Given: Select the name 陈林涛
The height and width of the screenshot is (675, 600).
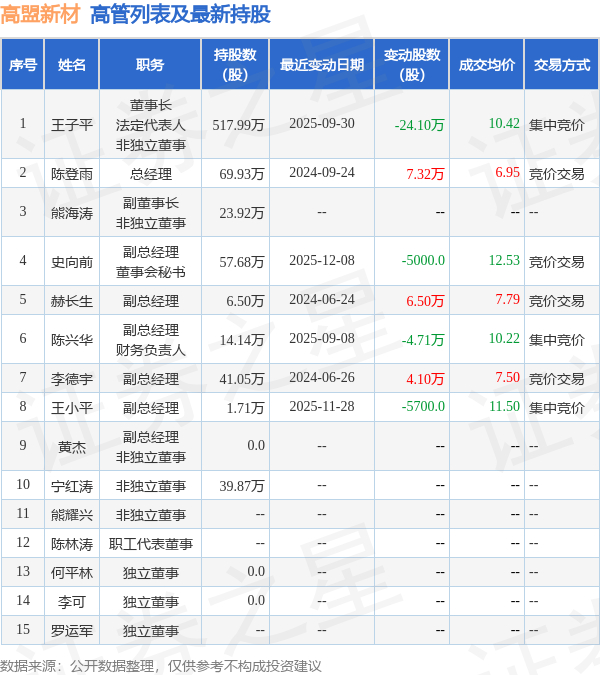Looking at the screenshot, I should (72, 543).
